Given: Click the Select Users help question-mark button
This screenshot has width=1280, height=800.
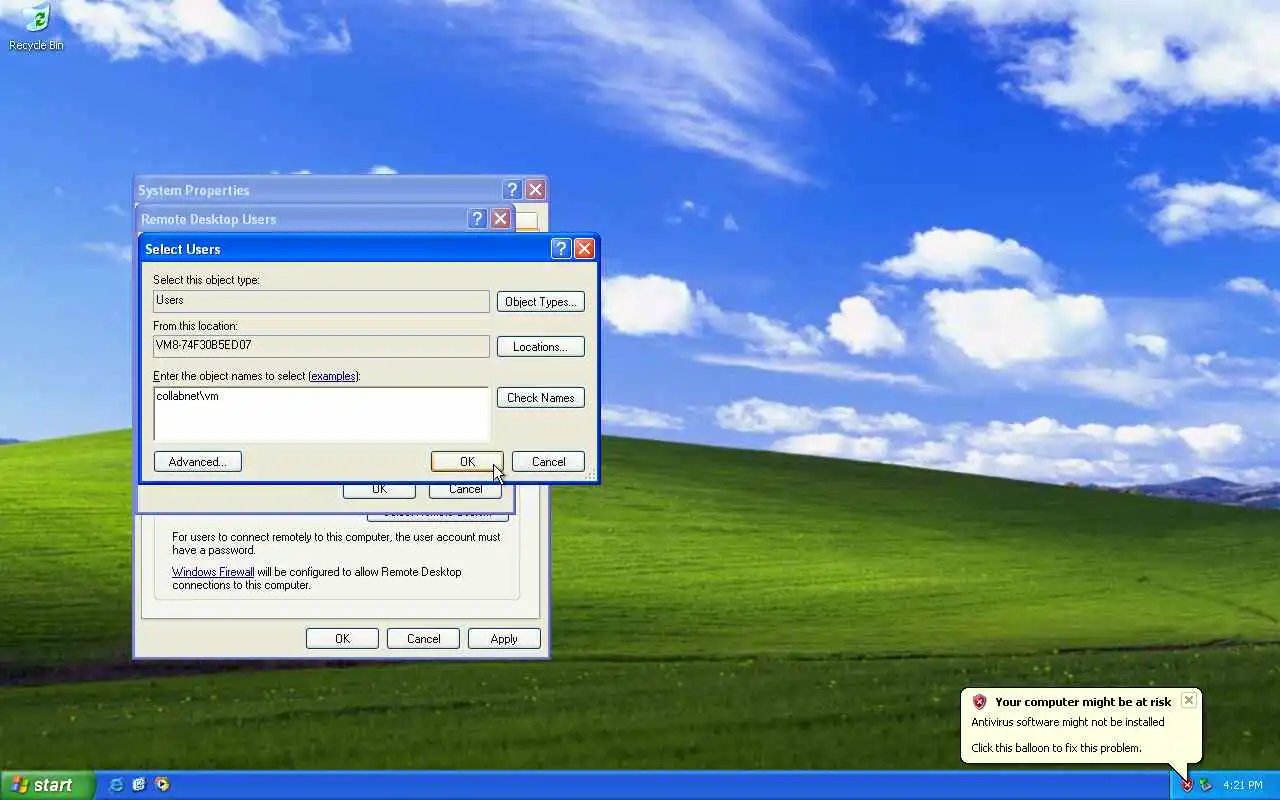Looking at the screenshot, I should (x=561, y=249).
